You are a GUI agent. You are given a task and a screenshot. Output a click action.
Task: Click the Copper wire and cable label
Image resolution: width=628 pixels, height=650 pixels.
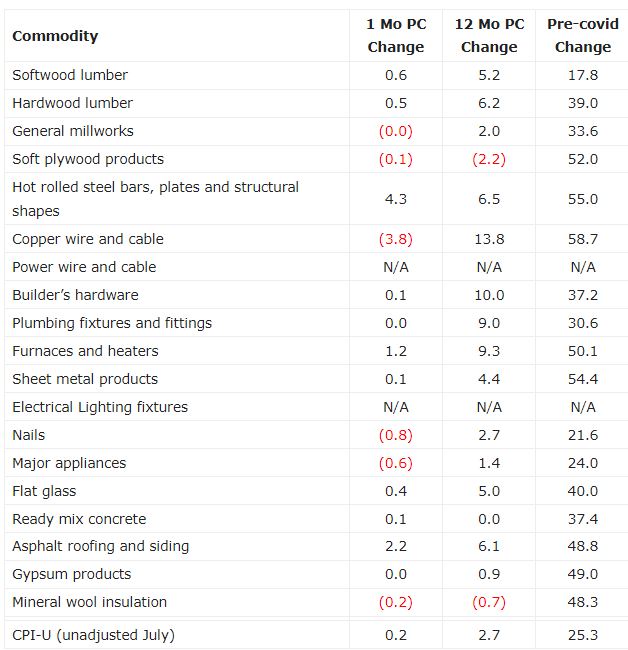pyautogui.click(x=88, y=239)
